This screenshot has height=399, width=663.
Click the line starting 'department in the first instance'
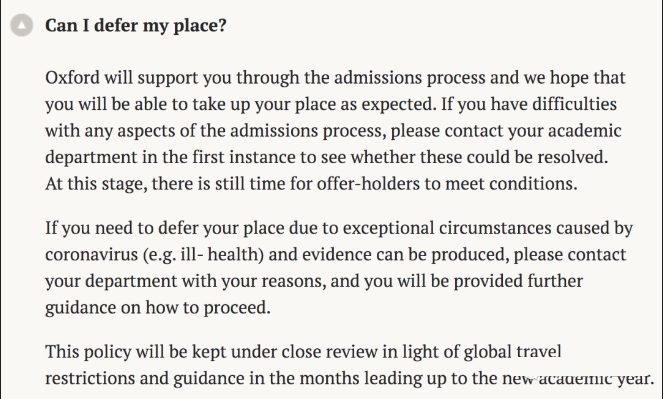point(326,157)
